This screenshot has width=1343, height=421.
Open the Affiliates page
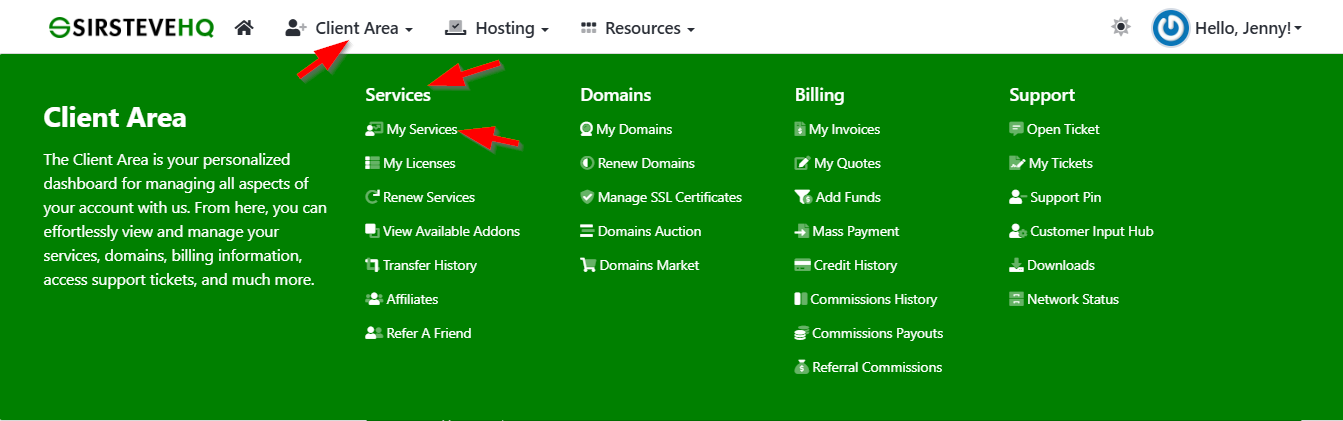[412, 299]
